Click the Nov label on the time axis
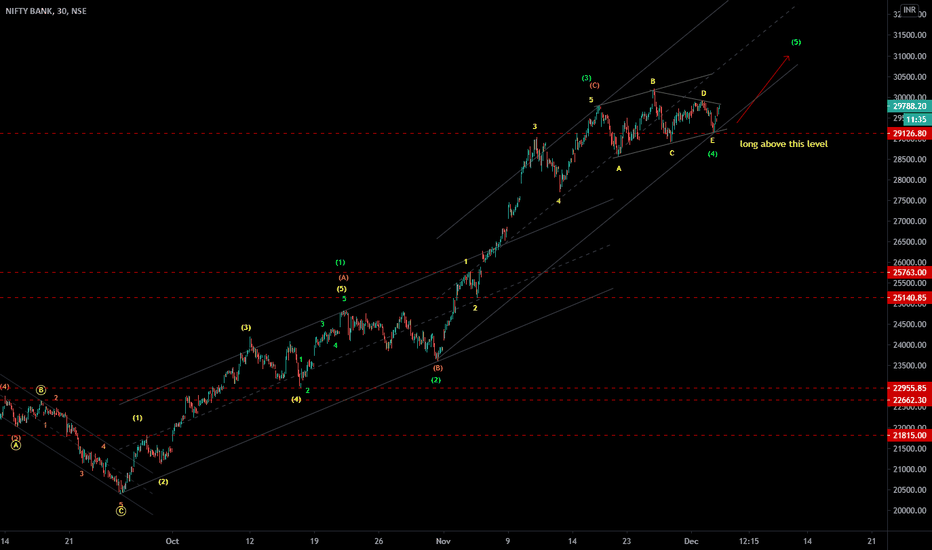Image resolution: width=932 pixels, height=550 pixels. pos(443,541)
